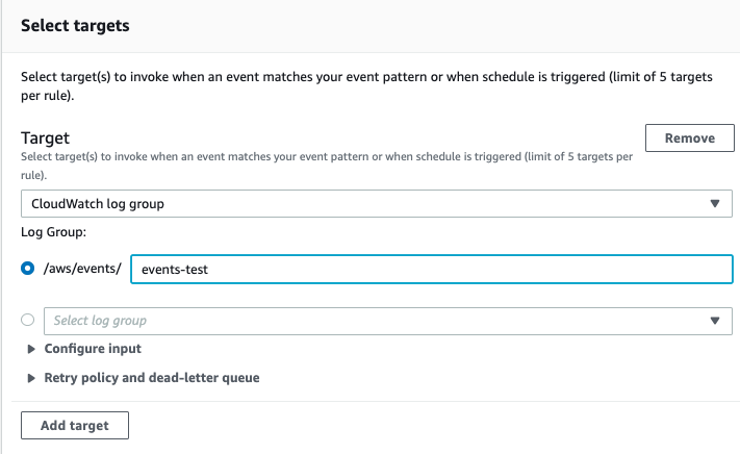Expand Configure input using its triangle
741x454 pixels.
point(31,349)
